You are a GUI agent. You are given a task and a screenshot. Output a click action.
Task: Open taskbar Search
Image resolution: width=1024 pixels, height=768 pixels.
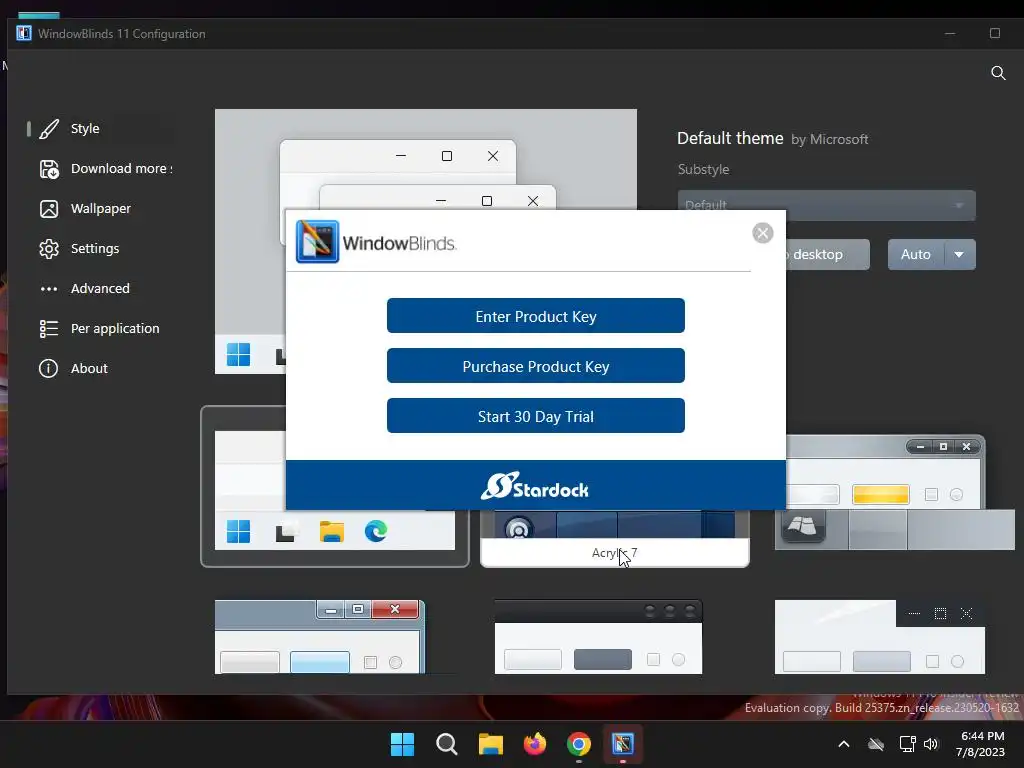click(447, 744)
